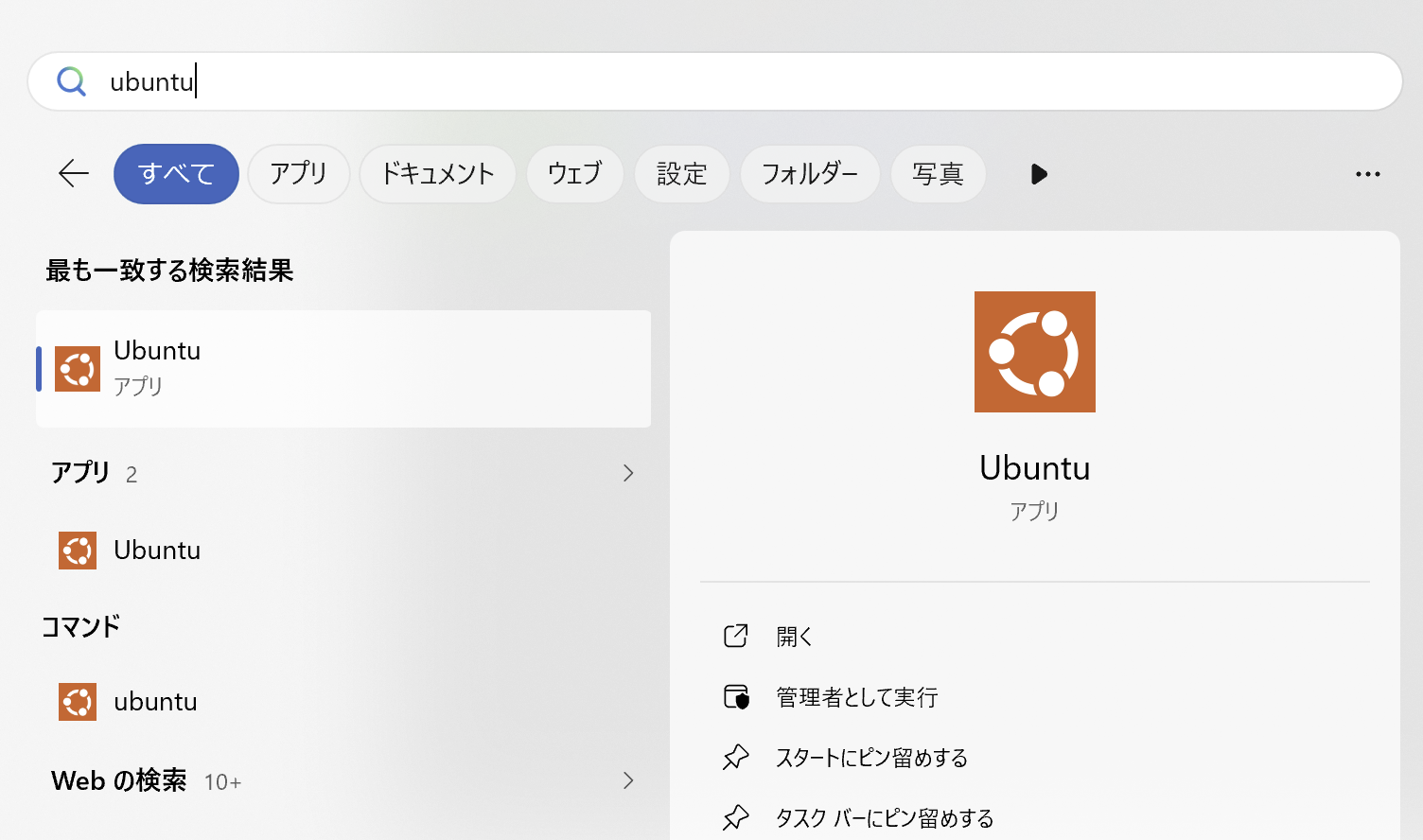
Task: Switch to the ウェブ filter tab
Action: (574, 174)
